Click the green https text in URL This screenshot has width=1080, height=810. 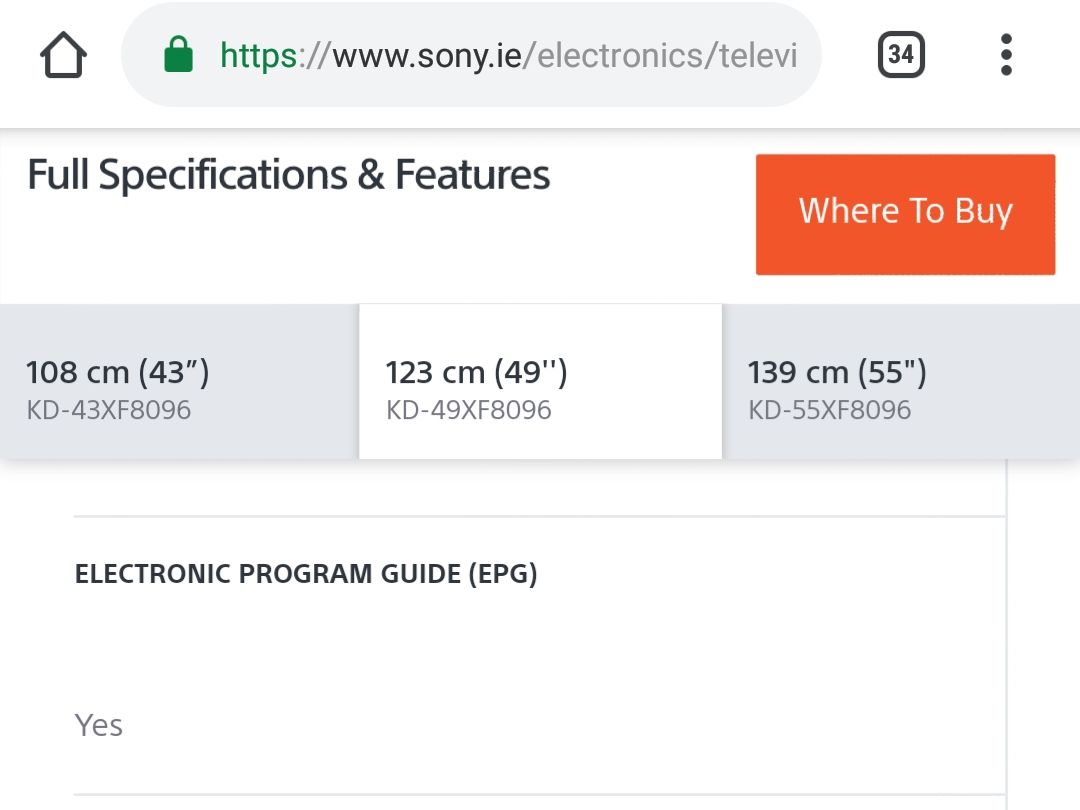(x=259, y=55)
